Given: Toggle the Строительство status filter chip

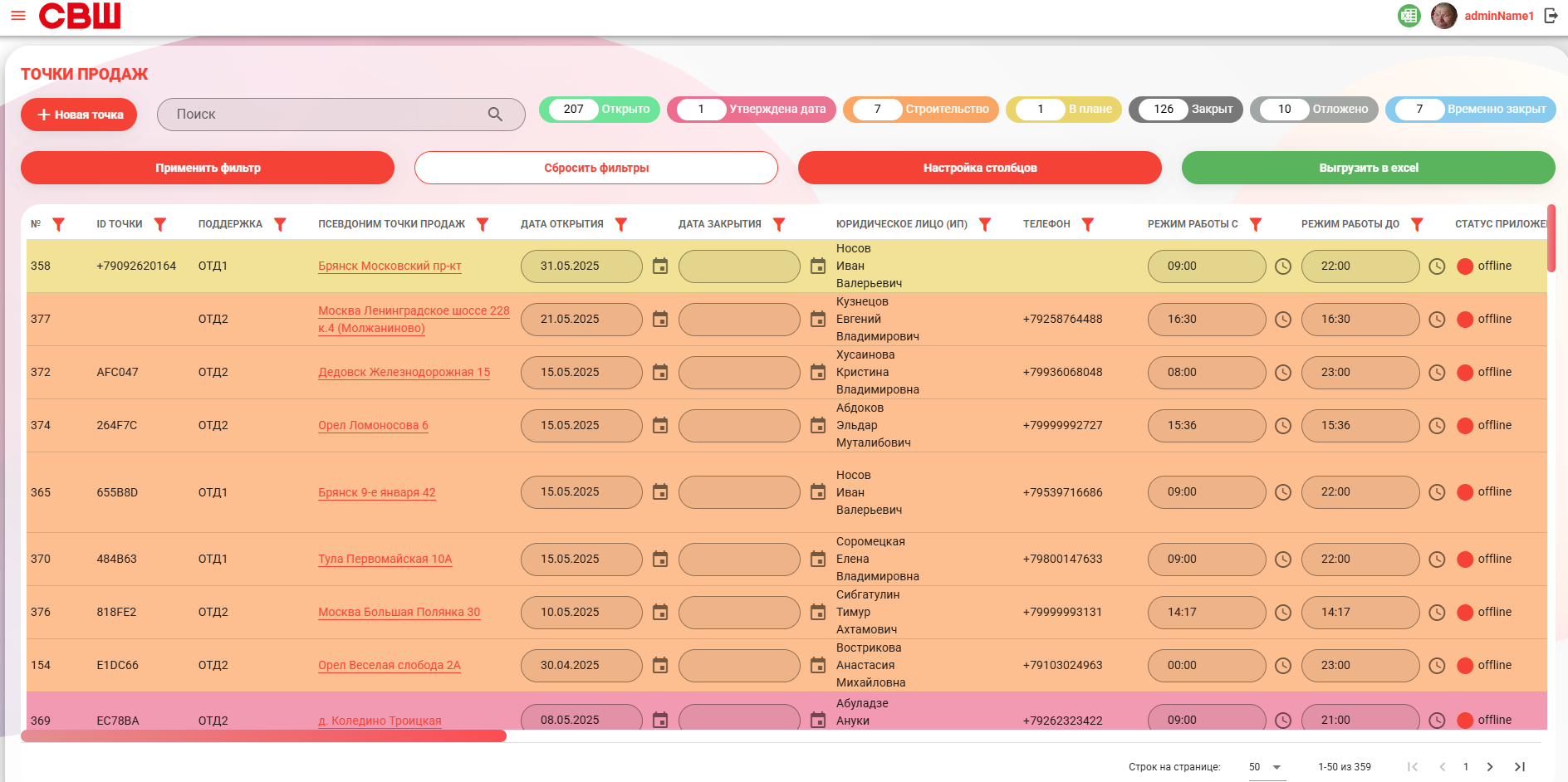Looking at the screenshot, I should pos(921,110).
